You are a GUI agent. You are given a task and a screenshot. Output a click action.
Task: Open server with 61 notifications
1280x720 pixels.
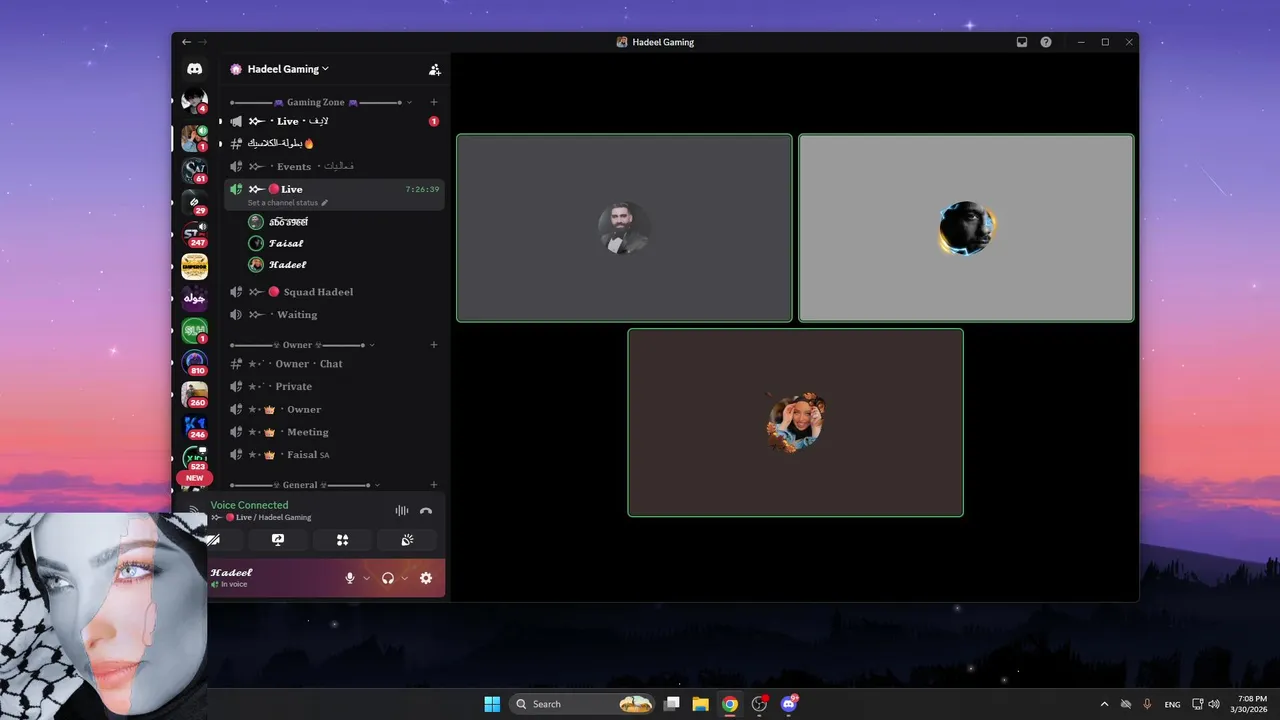(x=194, y=169)
